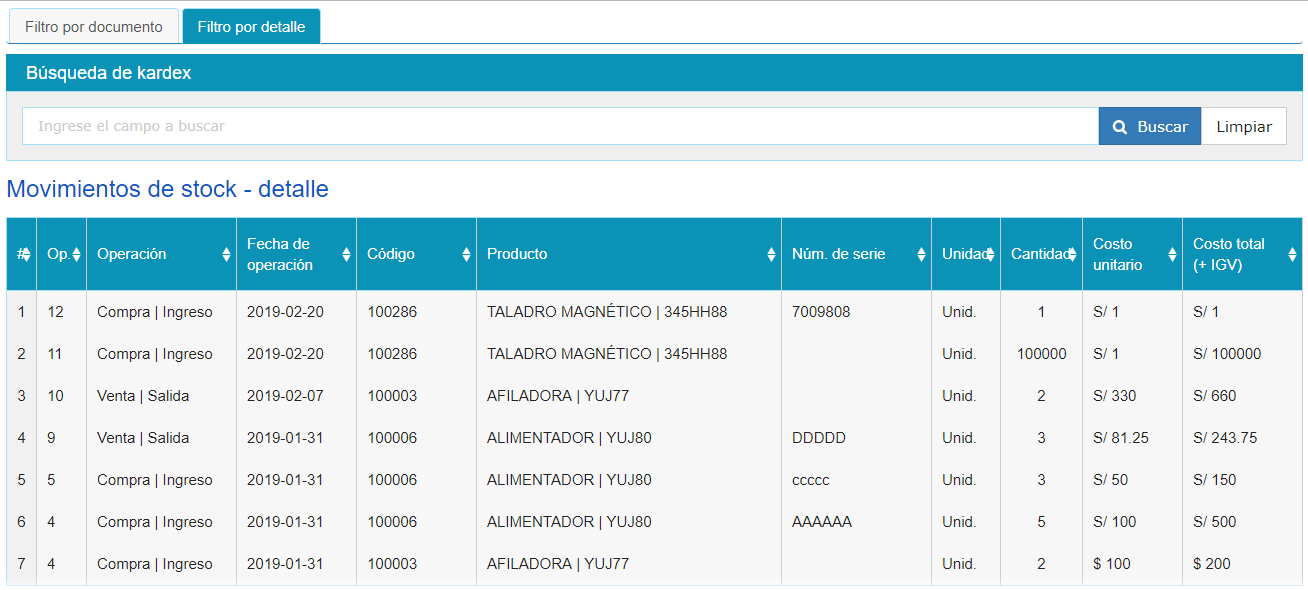Viewport: 1308px width, 590px height.
Task: Select the AFILADORA row dated 2019-02-07
Action: tap(557, 396)
